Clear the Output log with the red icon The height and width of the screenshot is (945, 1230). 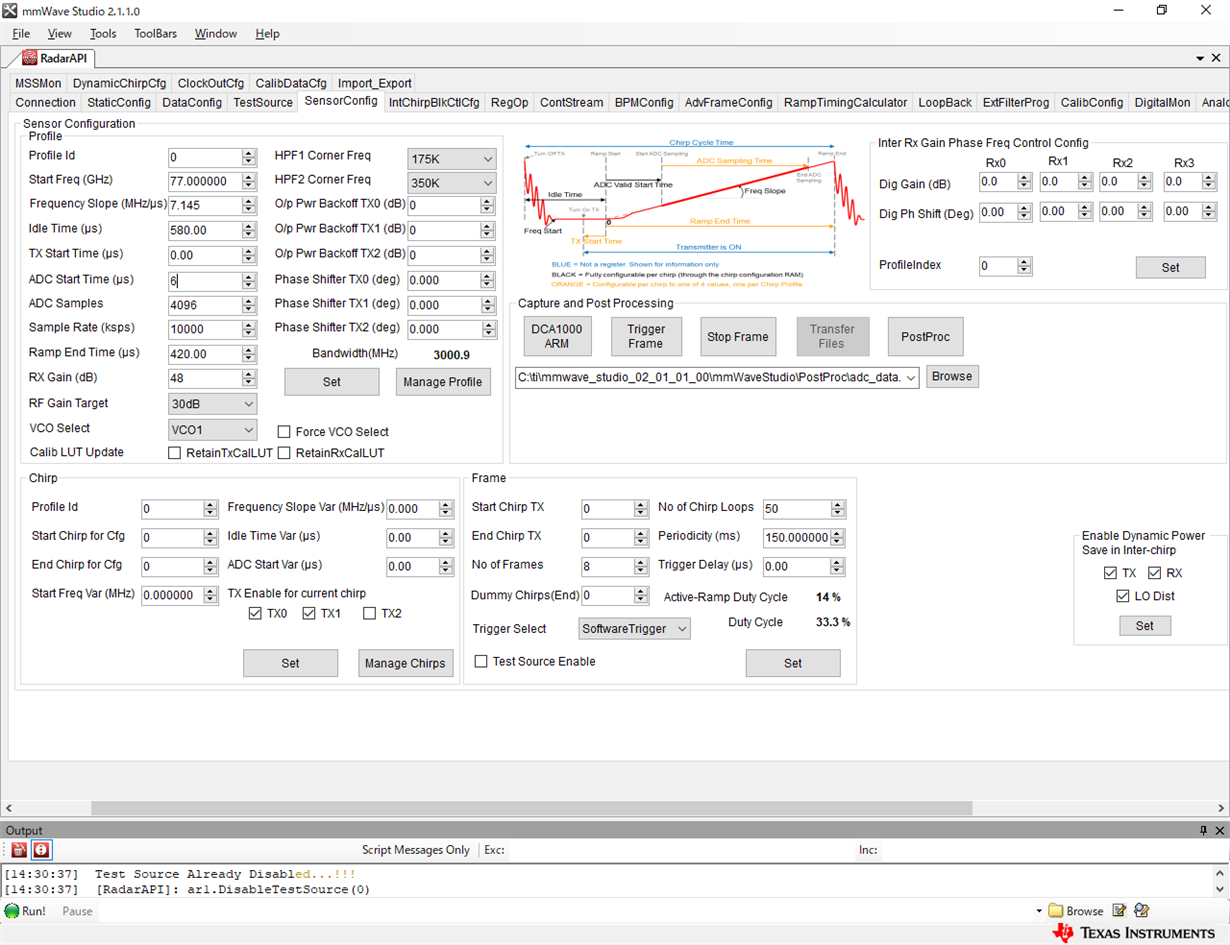[19, 850]
